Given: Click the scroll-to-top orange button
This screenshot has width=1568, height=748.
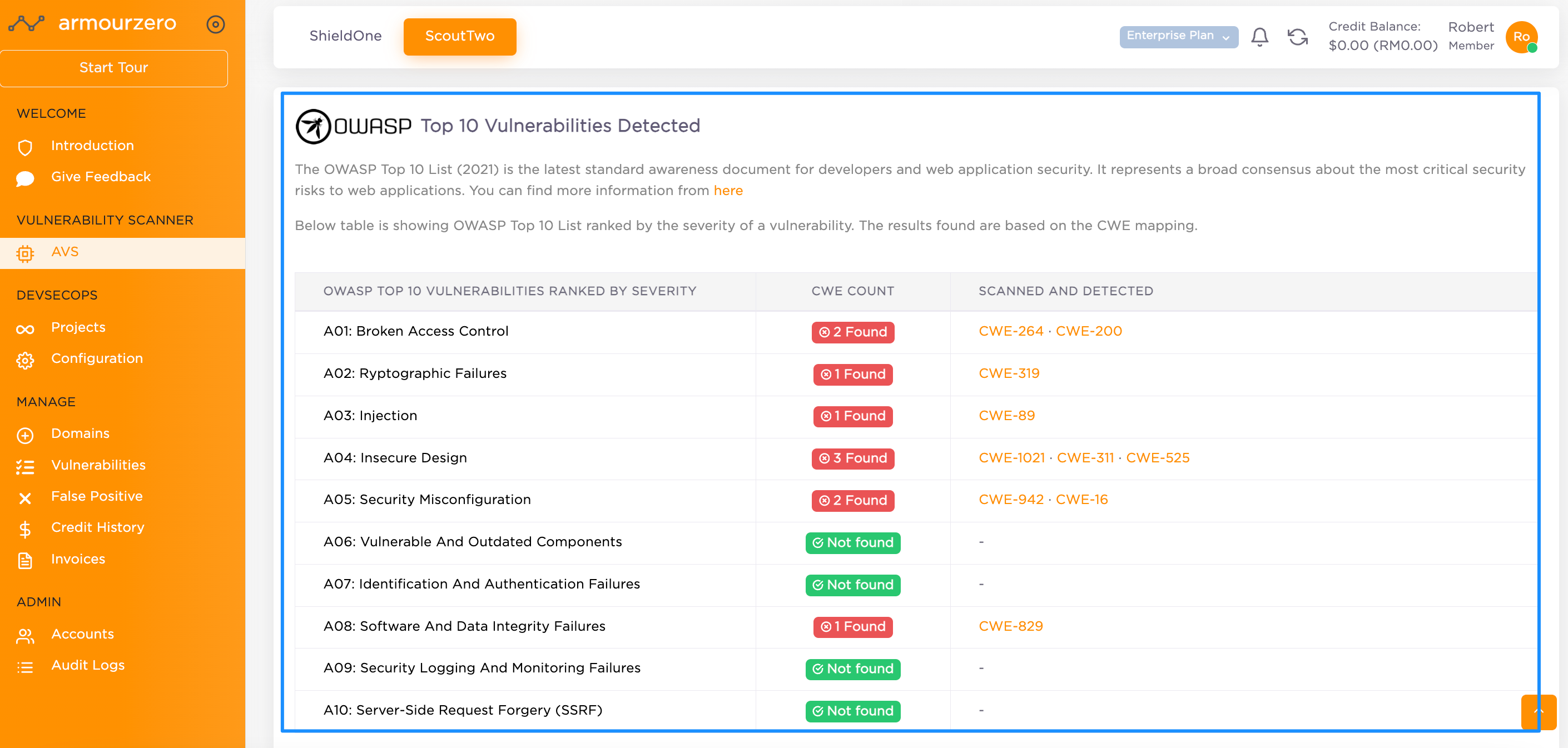Looking at the screenshot, I should pyautogui.click(x=1538, y=711).
